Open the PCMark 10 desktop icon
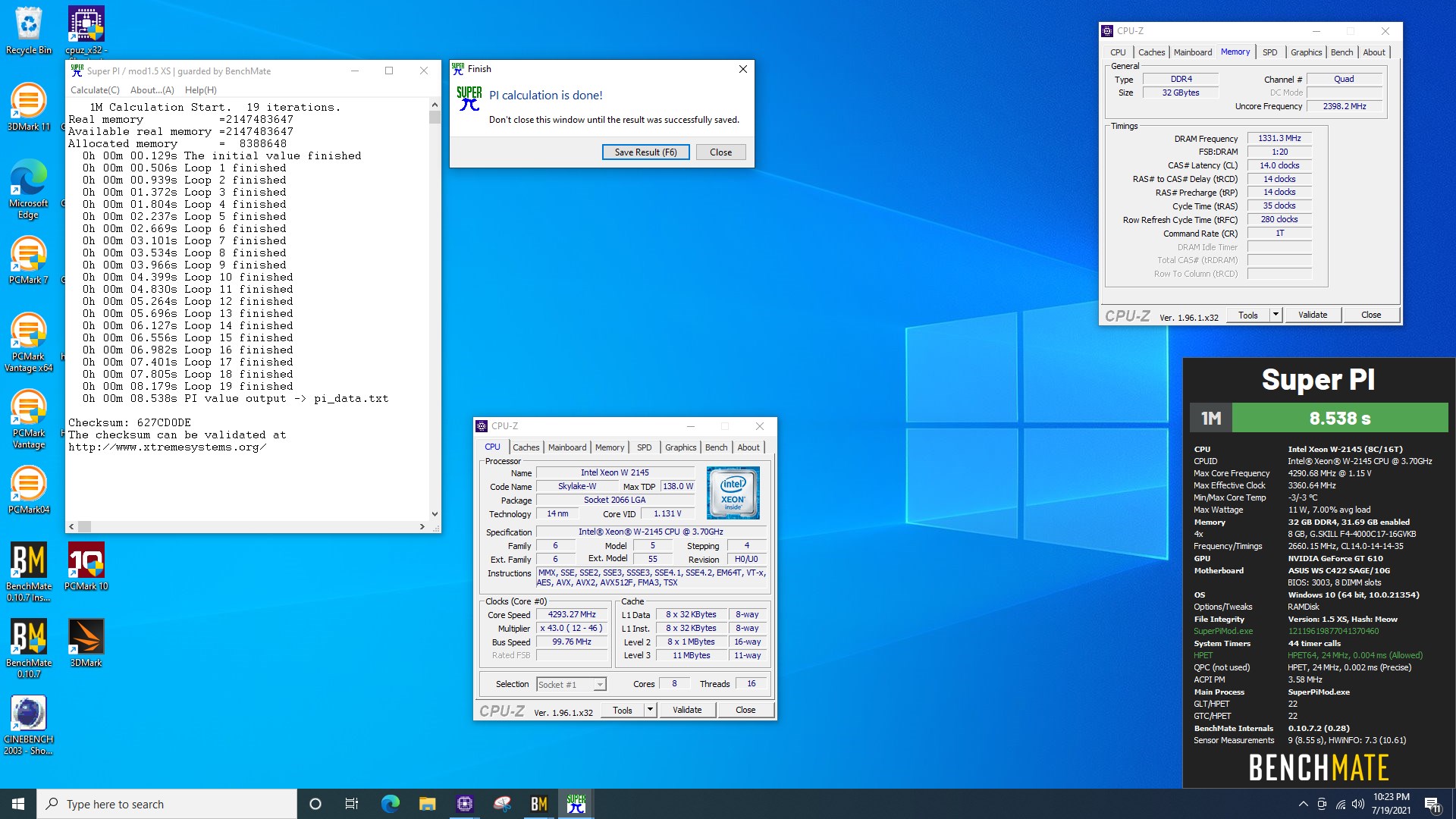 (x=86, y=566)
